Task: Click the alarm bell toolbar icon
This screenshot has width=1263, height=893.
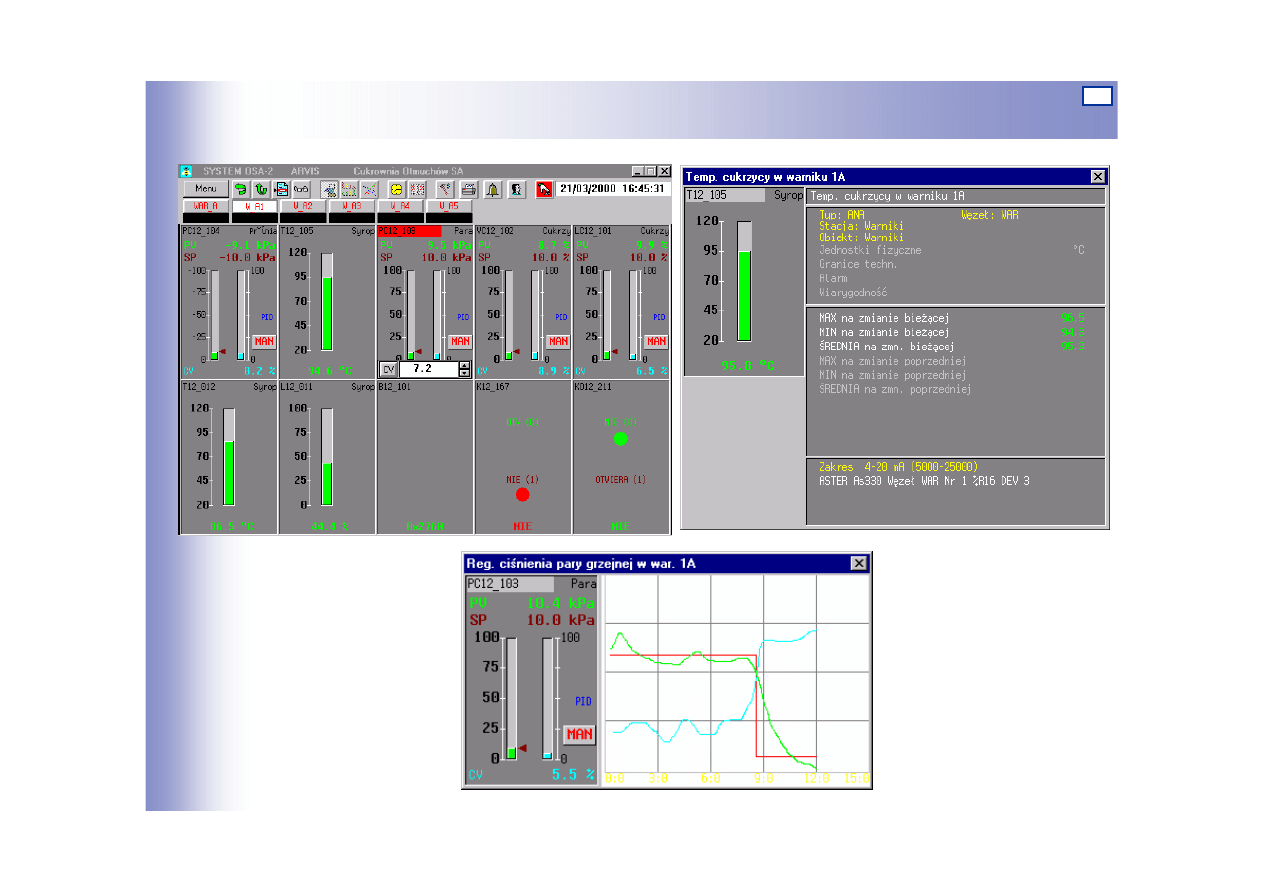Action: pos(493,188)
